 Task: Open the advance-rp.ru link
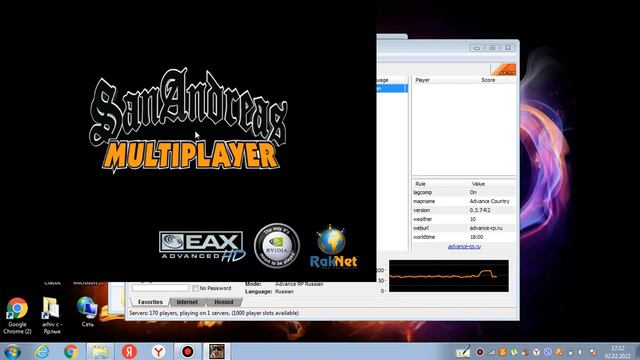pyautogui.click(x=464, y=247)
